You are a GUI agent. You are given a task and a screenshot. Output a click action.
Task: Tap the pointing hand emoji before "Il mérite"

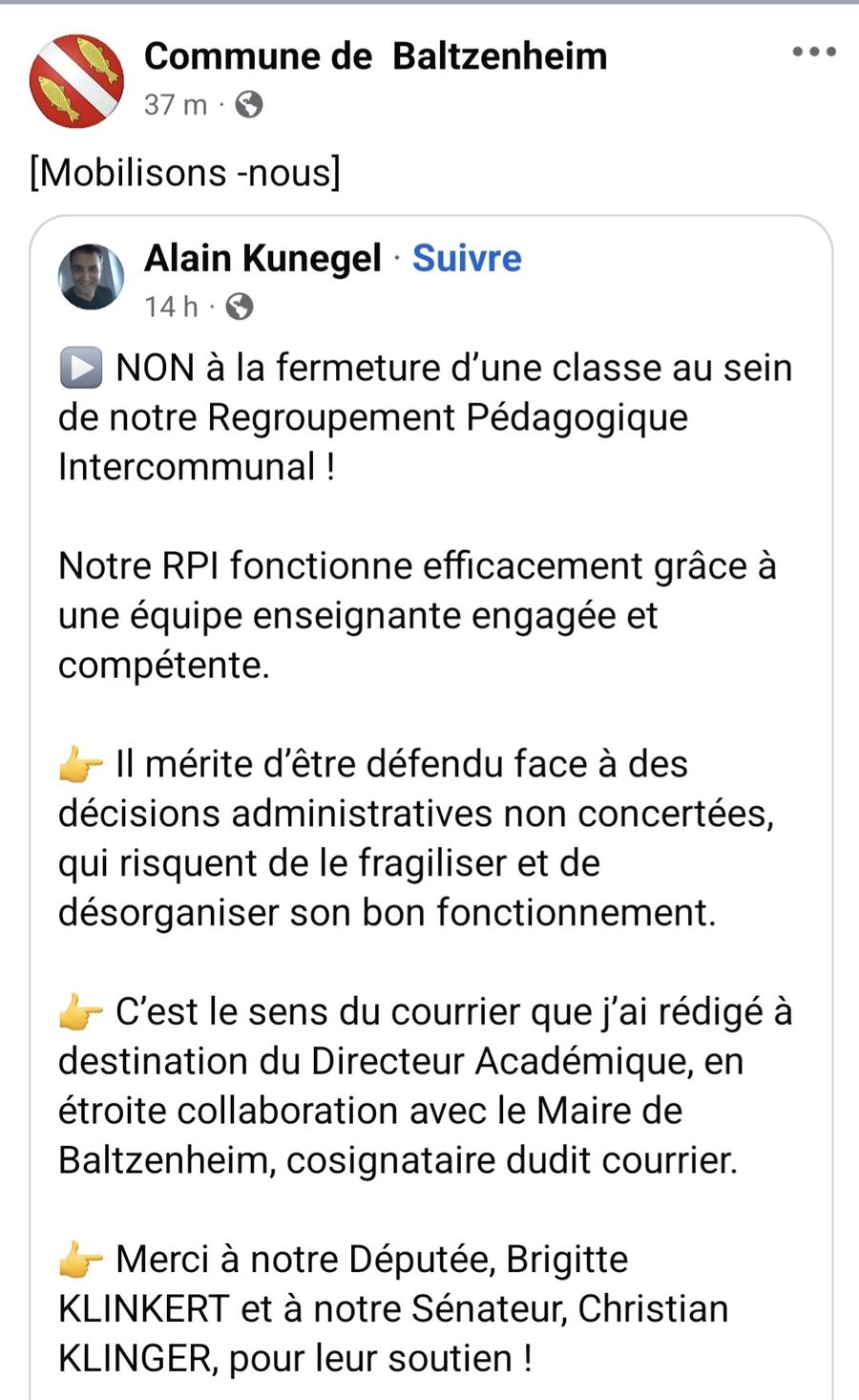(81, 765)
